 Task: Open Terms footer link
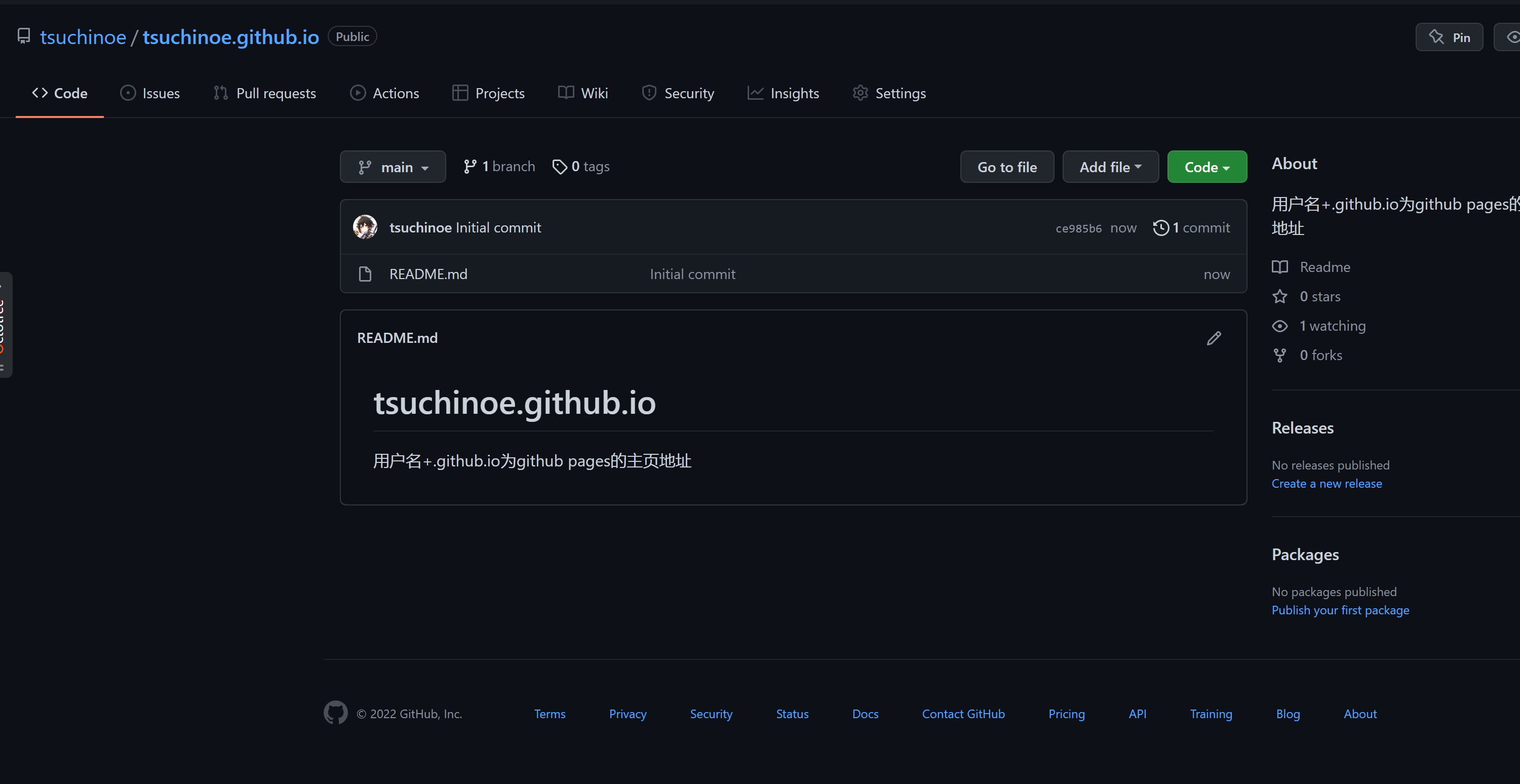(x=550, y=715)
